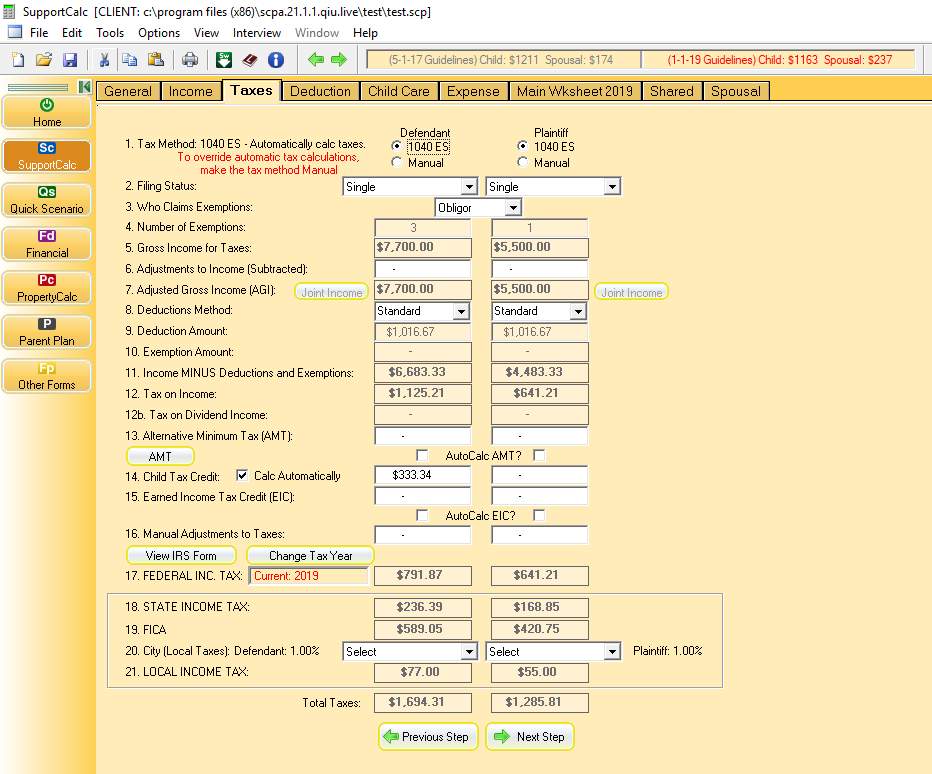Click the New file toolbar icon
Viewport: 932px width, 774px height.
(18, 59)
